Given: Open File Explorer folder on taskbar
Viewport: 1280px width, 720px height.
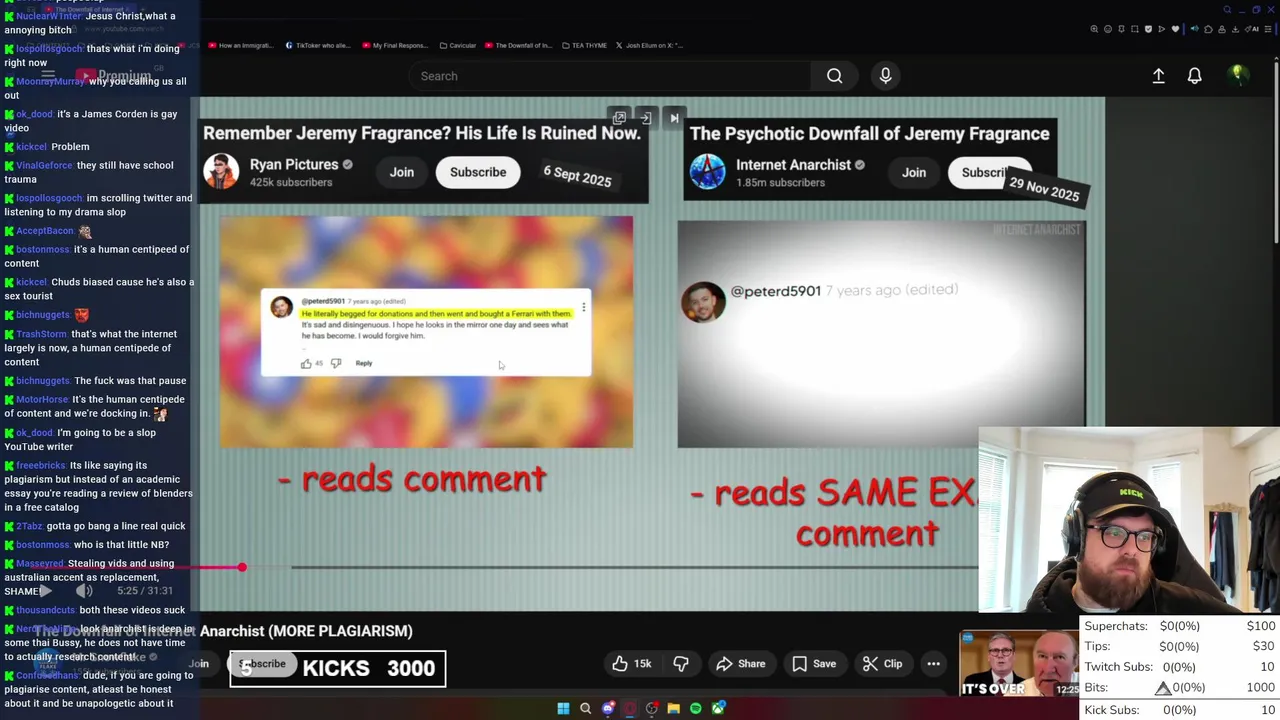Looking at the screenshot, I should pyautogui.click(x=674, y=708).
